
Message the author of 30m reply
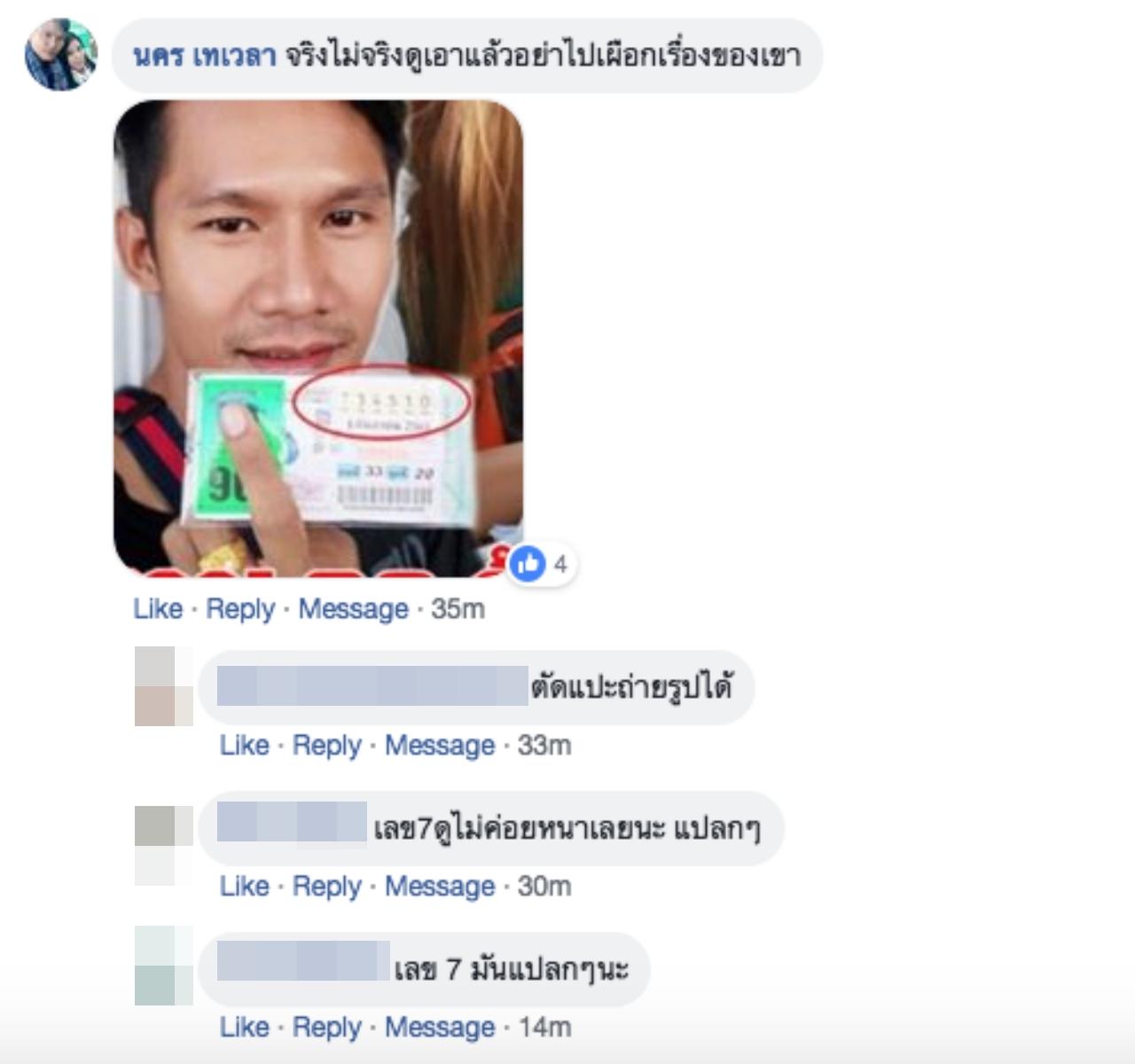point(440,887)
